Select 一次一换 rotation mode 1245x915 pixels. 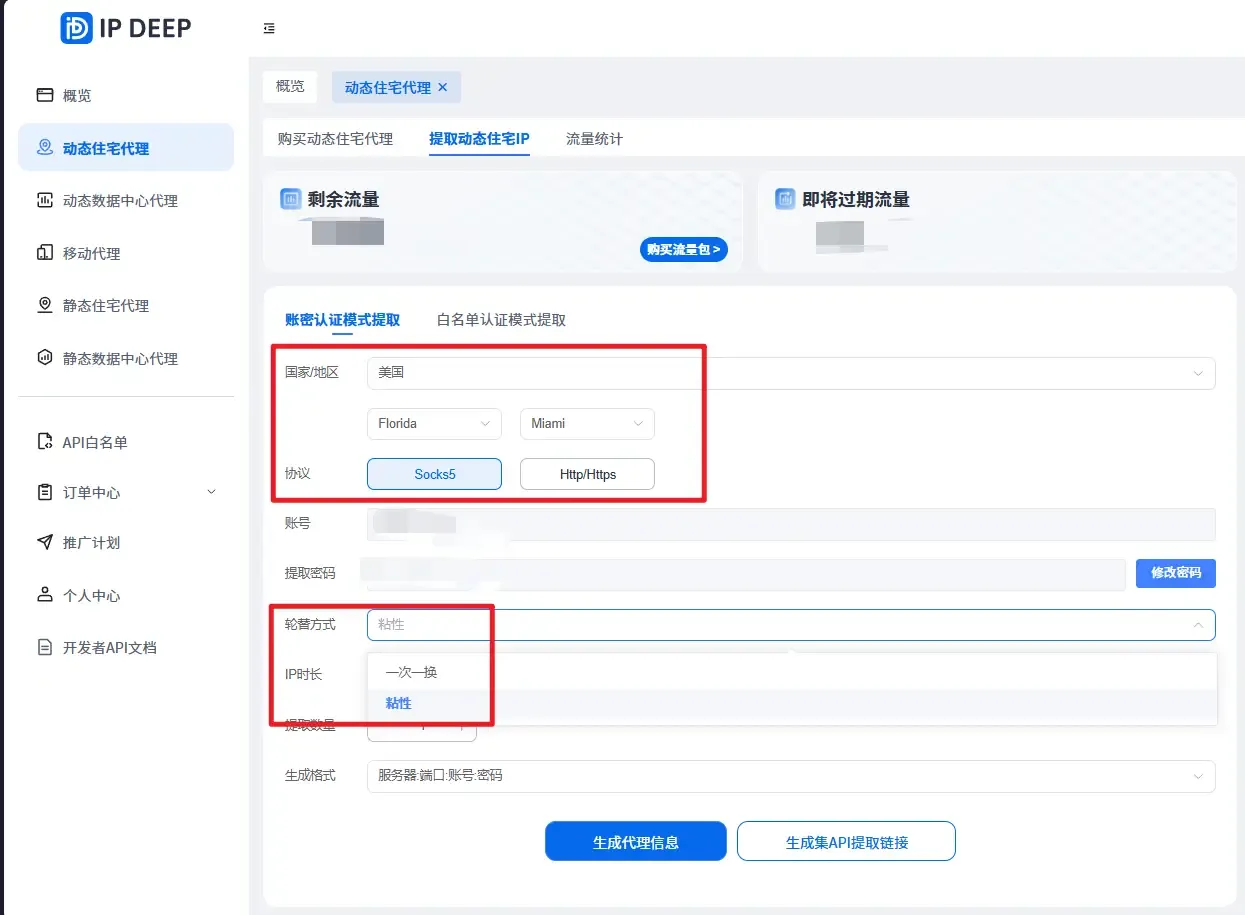(x=410, y=674)
